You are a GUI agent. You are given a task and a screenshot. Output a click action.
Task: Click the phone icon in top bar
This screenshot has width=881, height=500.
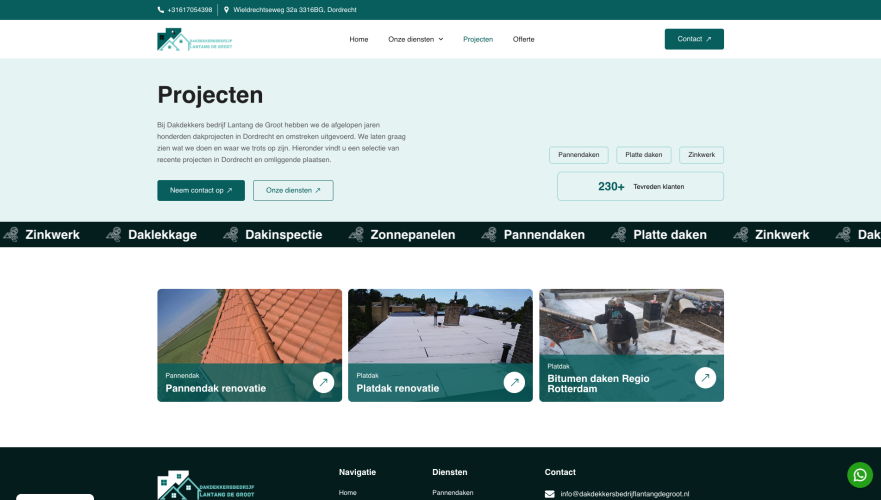161,10
